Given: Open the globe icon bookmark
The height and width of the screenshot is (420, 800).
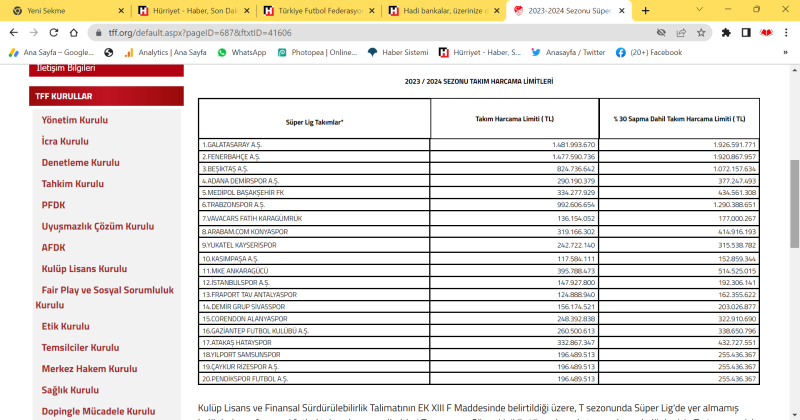Looking at the screenshot, I should pos(108,53).
